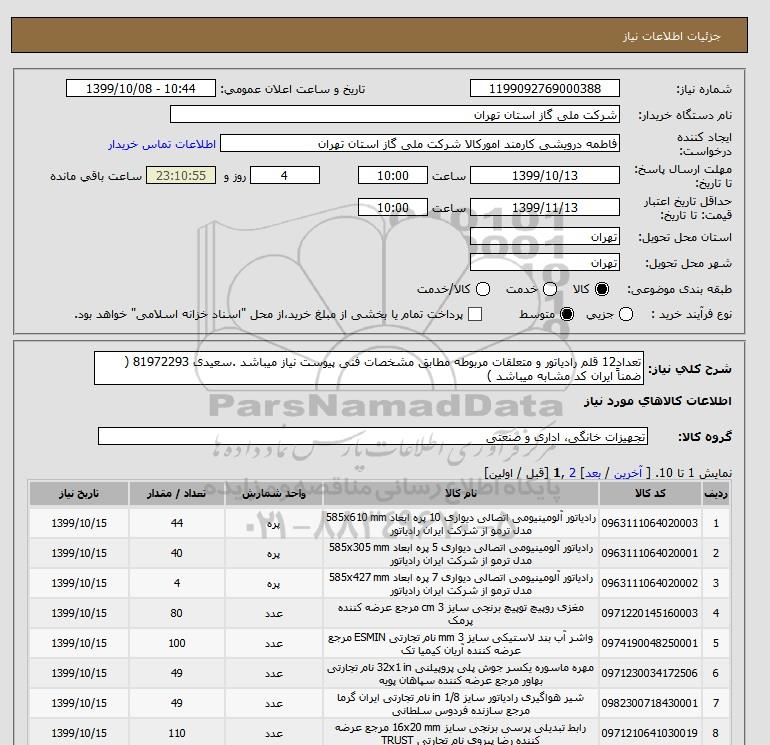Choose the جزیی purchase type radio
770x745 pixels.
pos(626,314)
